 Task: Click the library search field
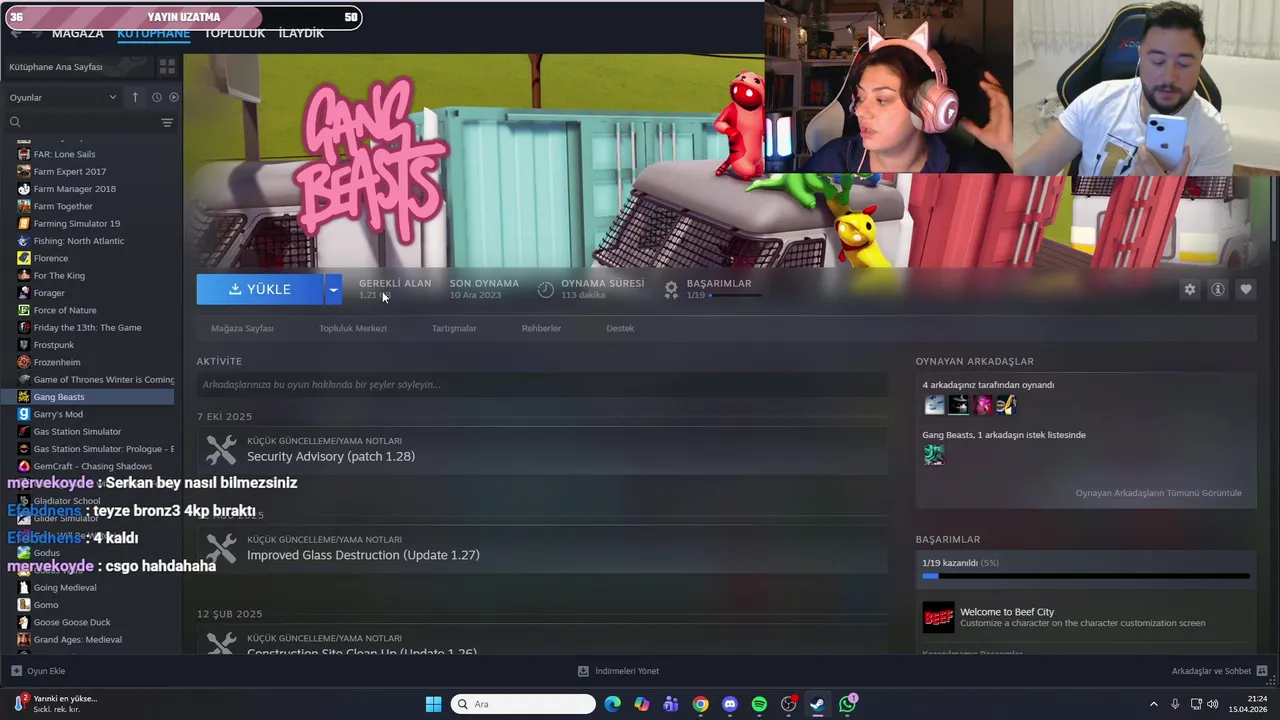[80, 122]
